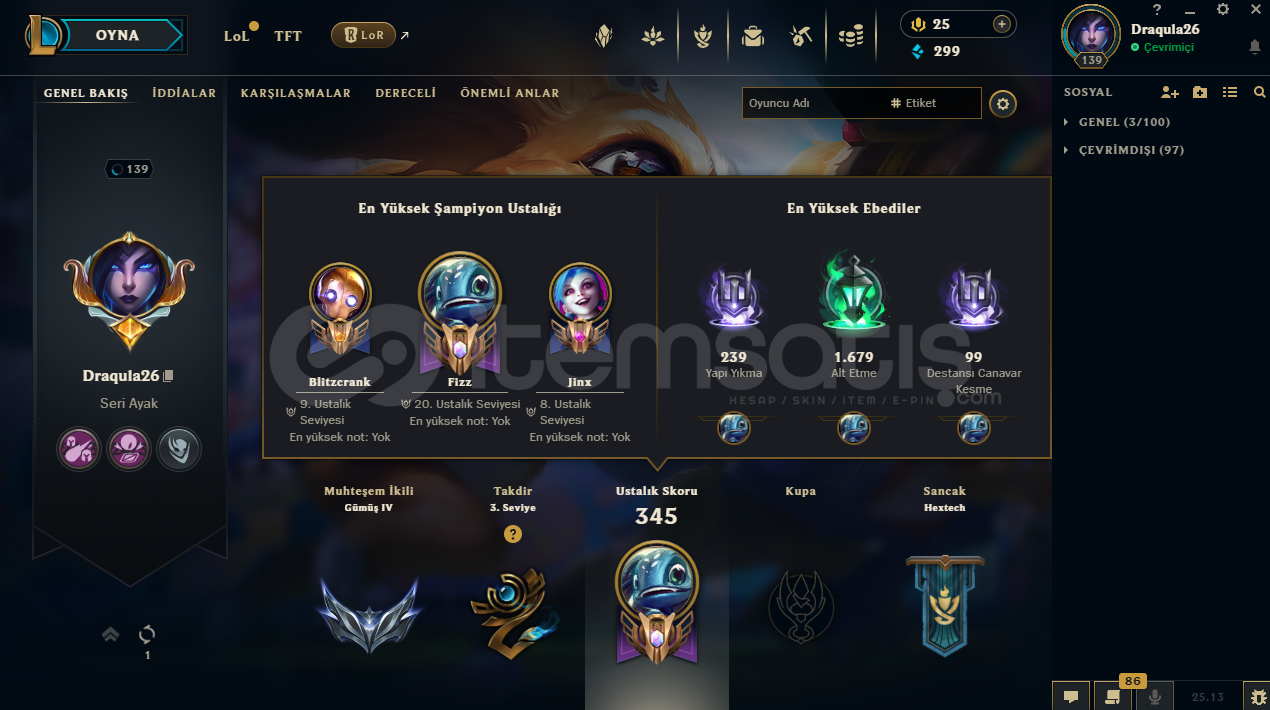
Task: Open the Collection backpack icon
Action: click(752, 37)
